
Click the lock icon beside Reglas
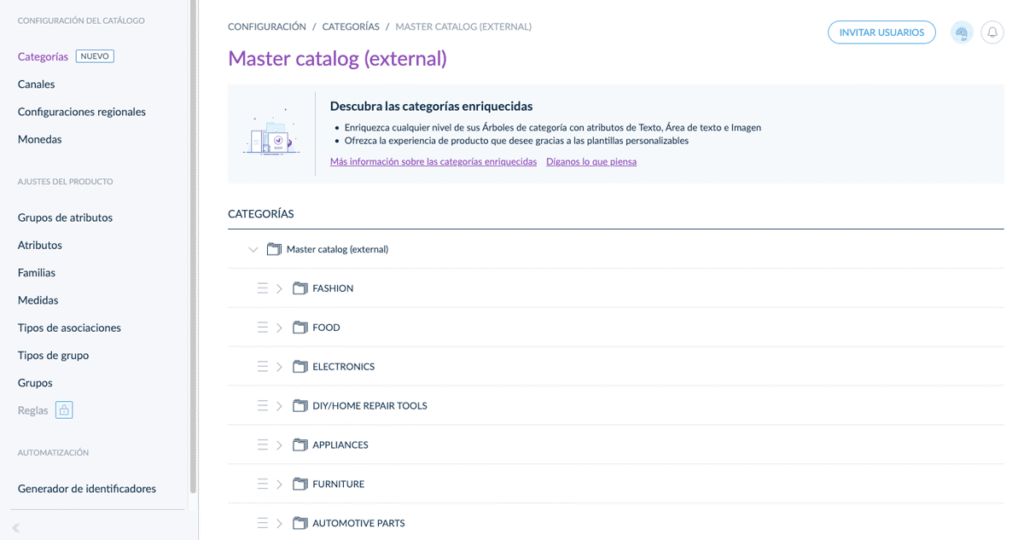tap(64, 410)
